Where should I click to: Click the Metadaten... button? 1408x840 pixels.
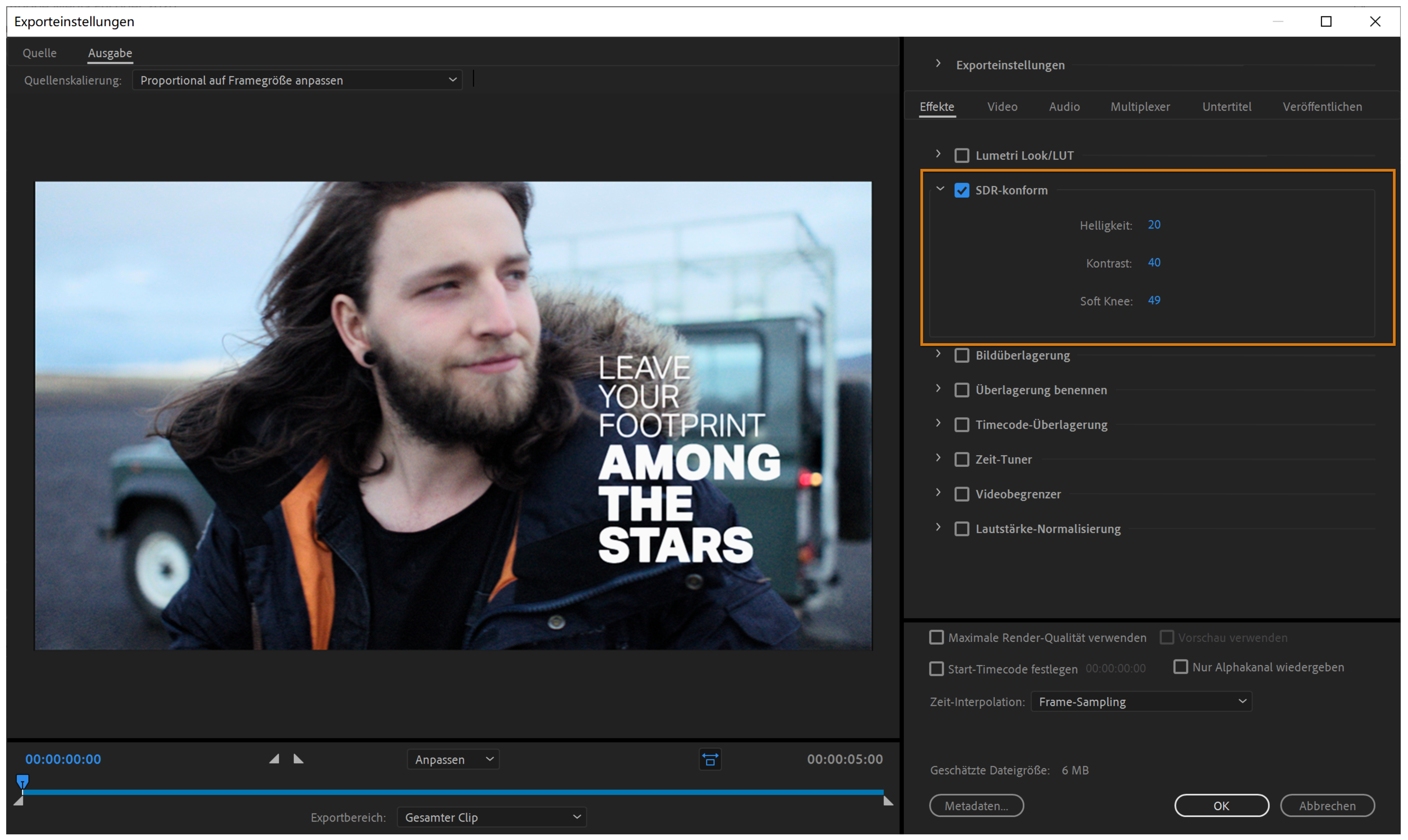click(976, 806)
